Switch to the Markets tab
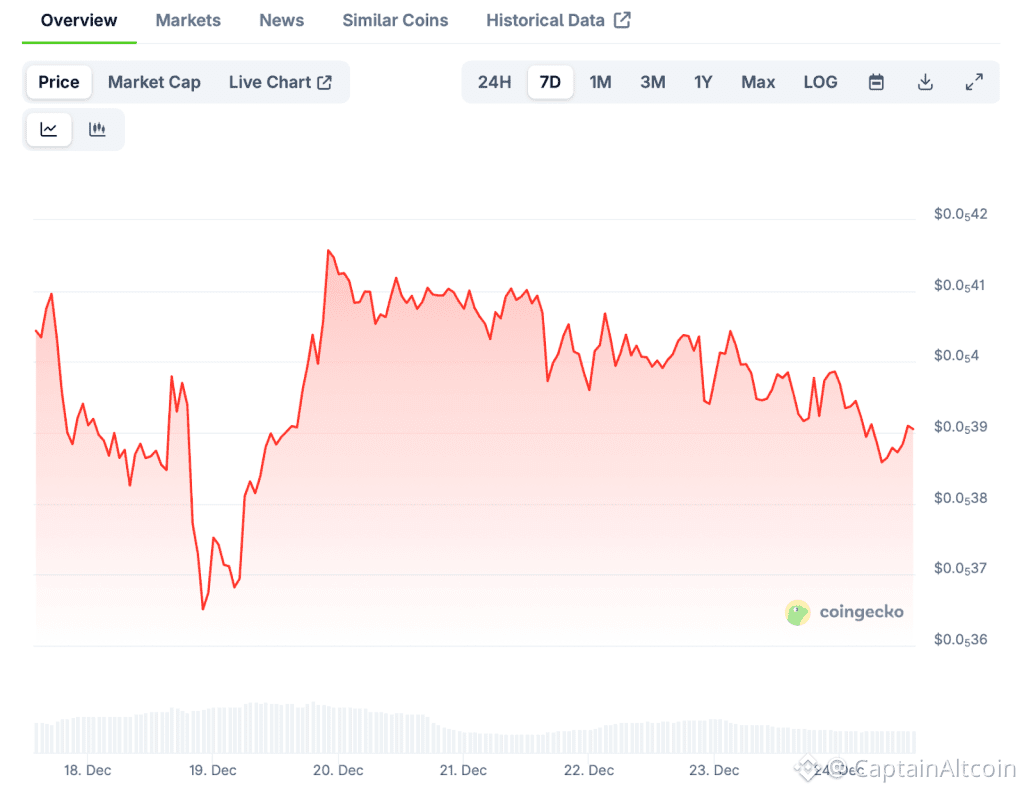This screenshot has width=1024, height=793. tap(188, 20)
